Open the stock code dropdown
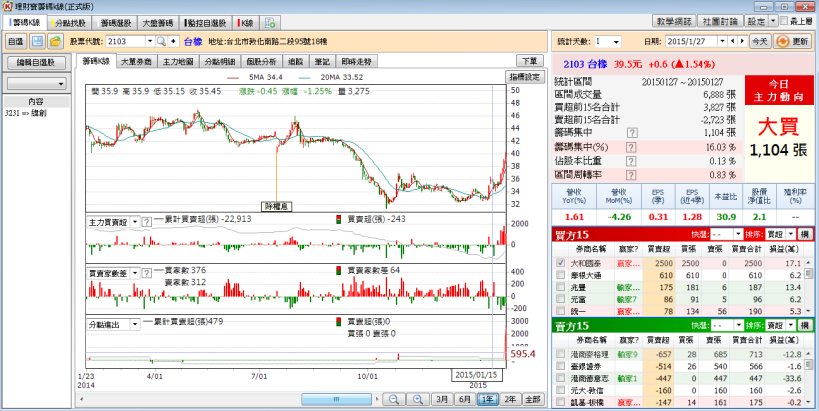This screenshot has width=819, height=411. (x=150, y=41)
